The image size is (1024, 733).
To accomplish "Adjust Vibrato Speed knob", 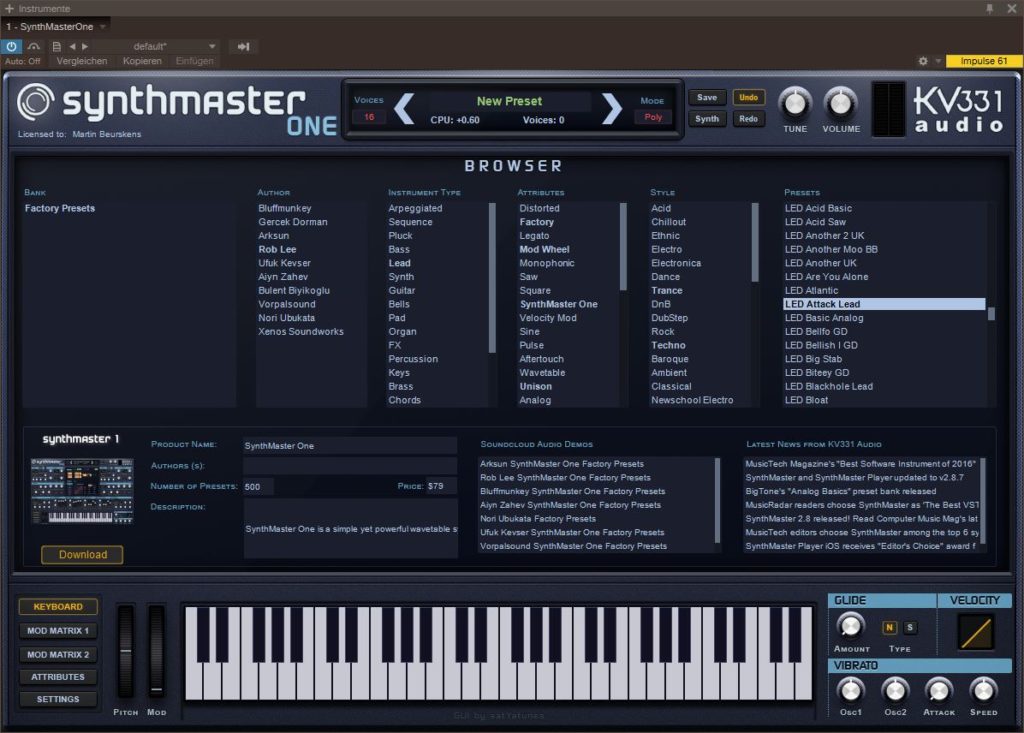I will click(984, 690).
